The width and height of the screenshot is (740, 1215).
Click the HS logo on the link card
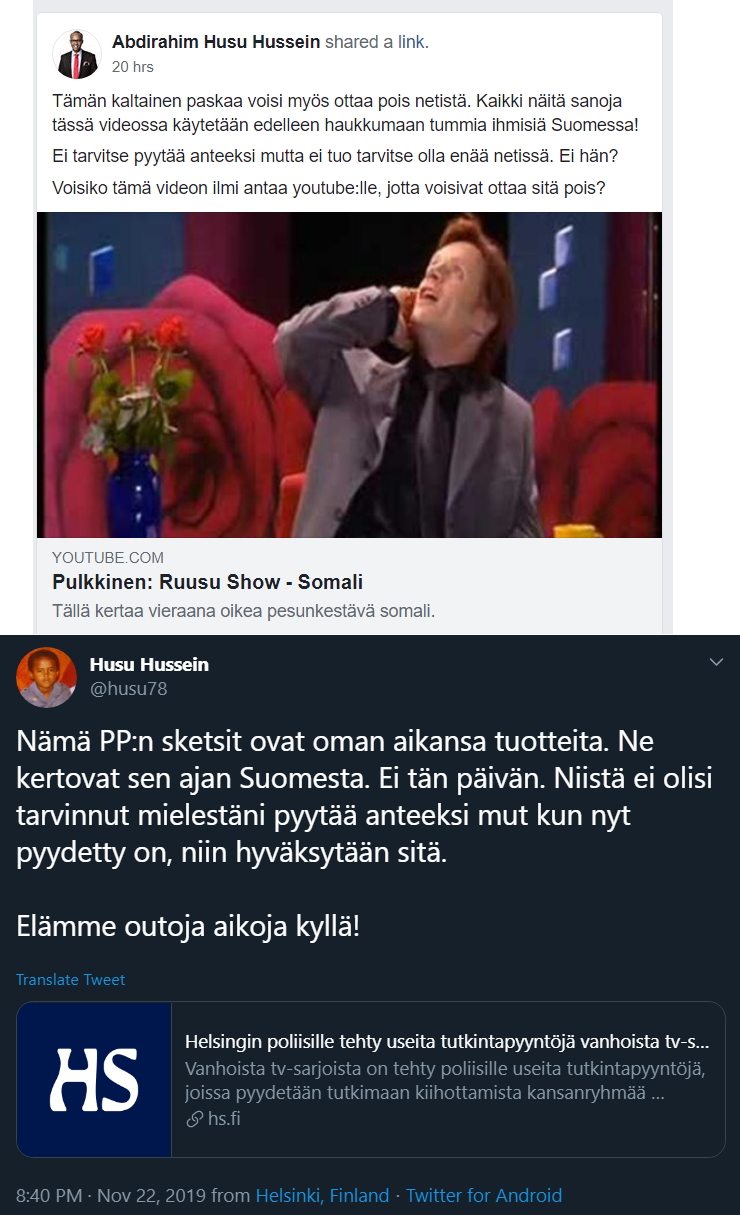point(94,1079)
